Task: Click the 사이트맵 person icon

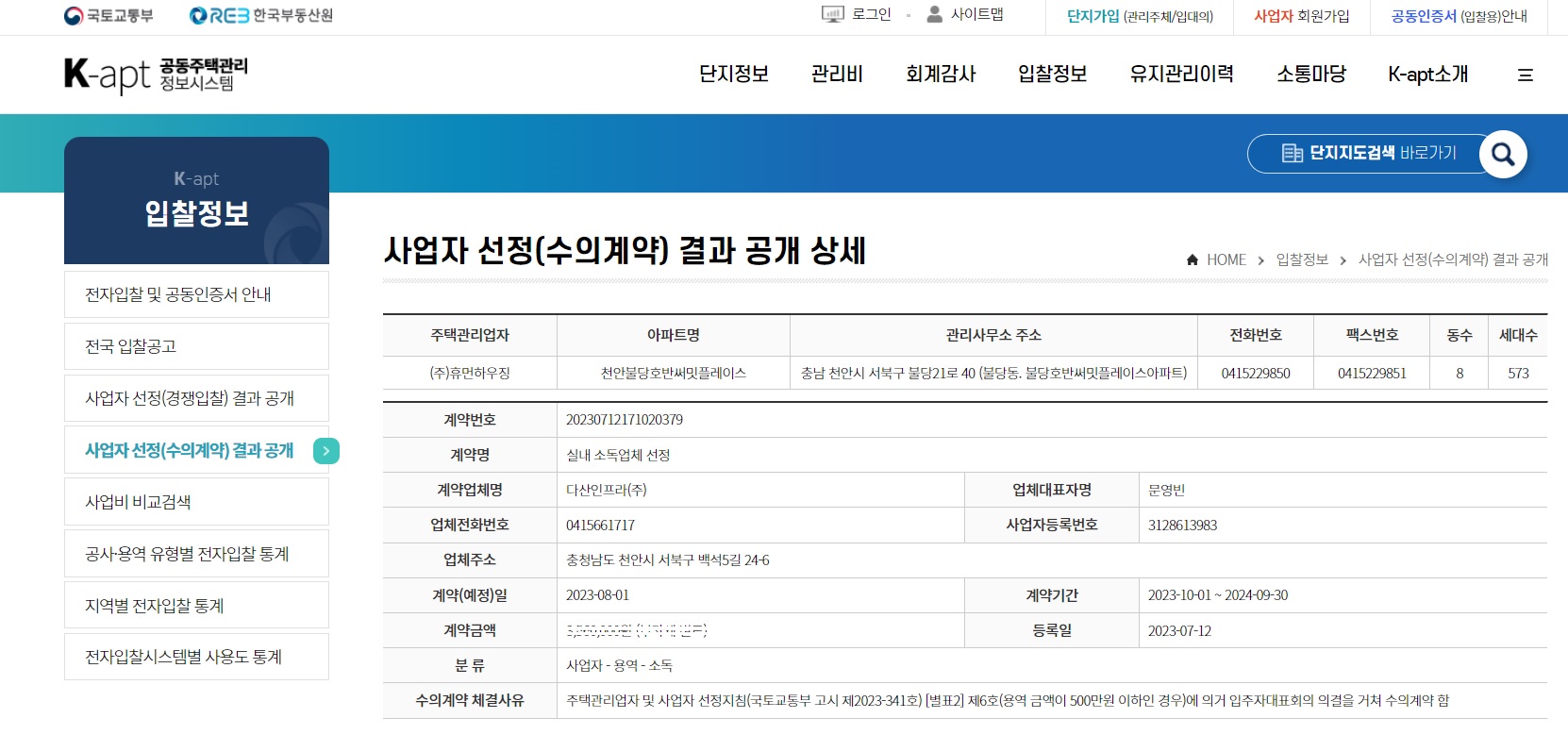Action: tap(934, 14)
